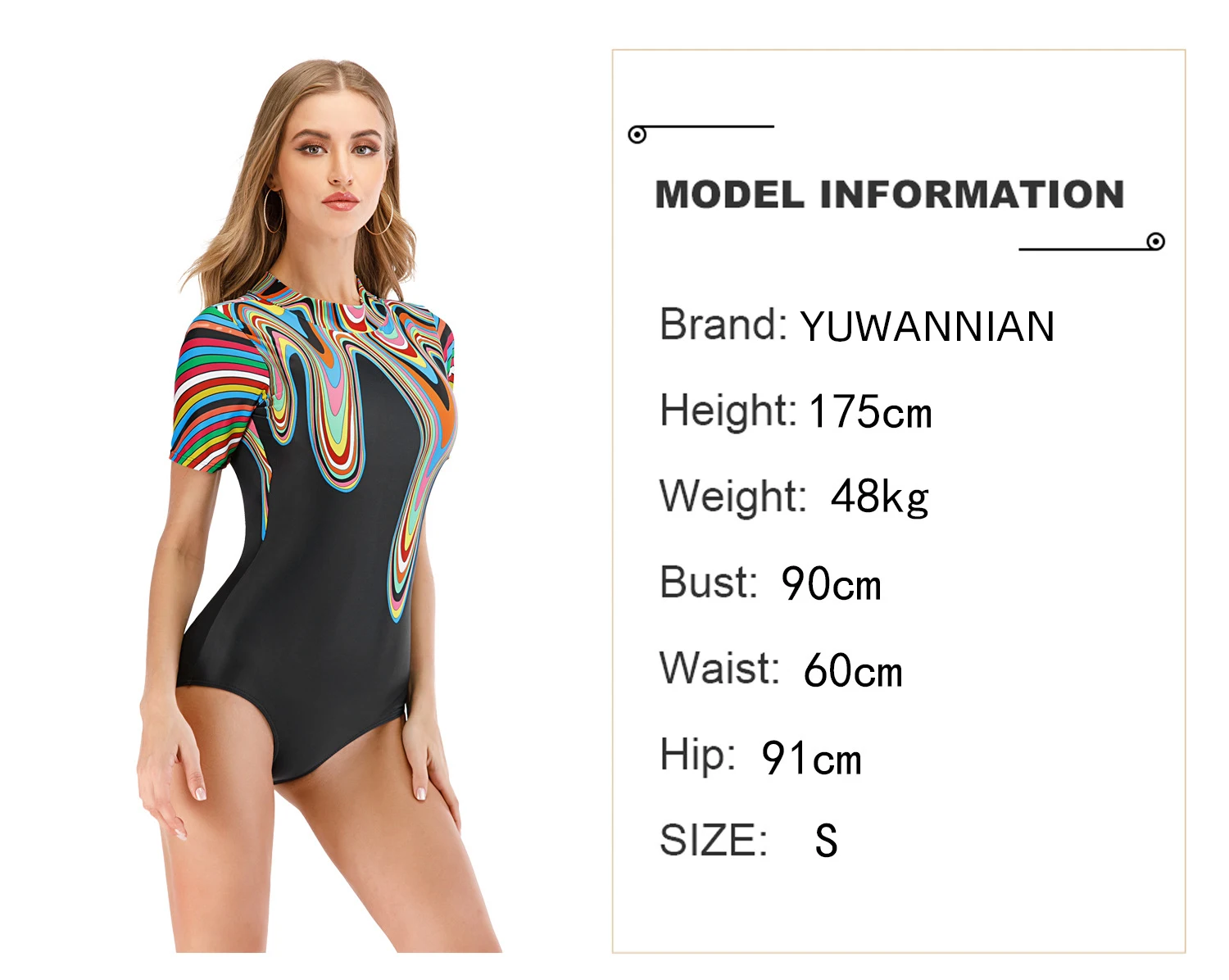This screenshot has height=980, width=1229.
Task: Click the SIZE label
Action: tap(714, 841)
